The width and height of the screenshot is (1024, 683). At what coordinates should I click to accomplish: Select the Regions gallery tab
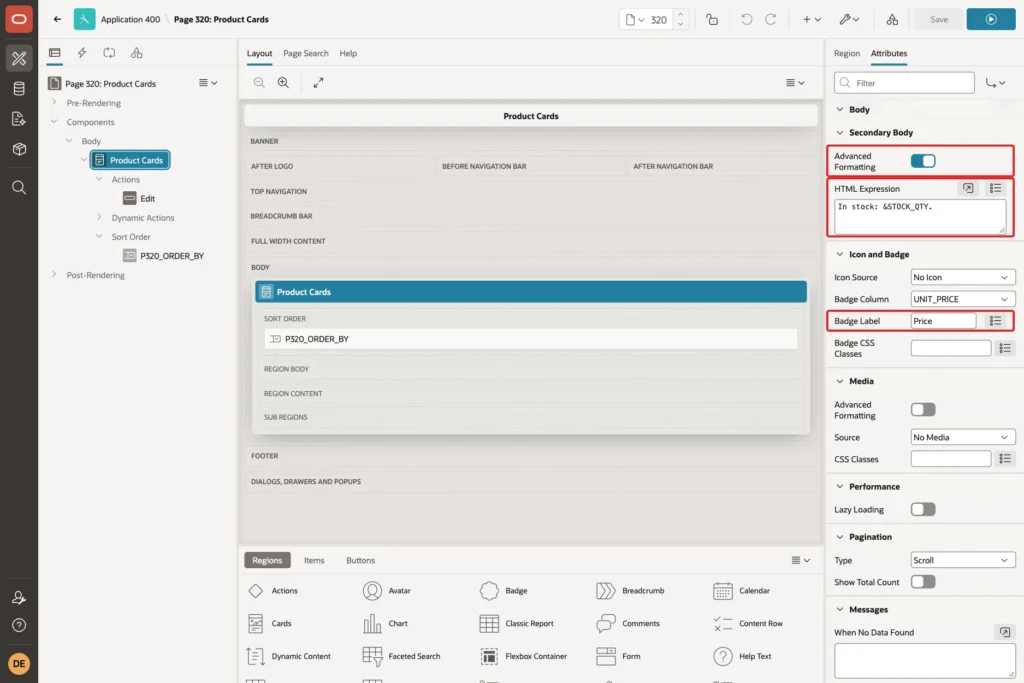267,560
